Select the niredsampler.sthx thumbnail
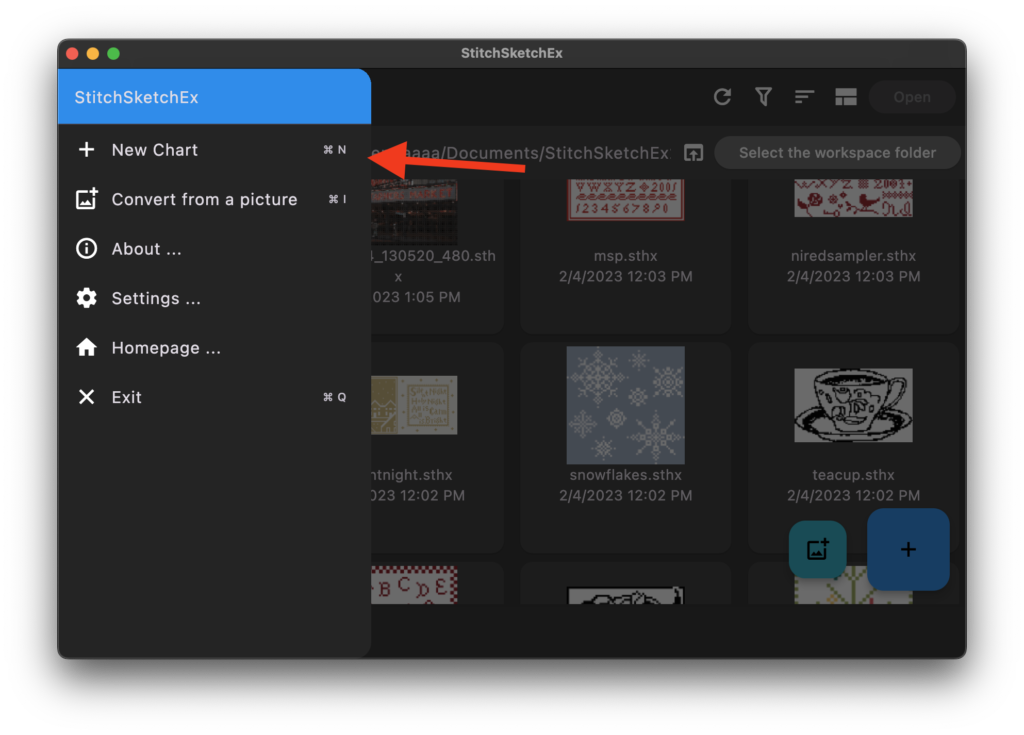Viewport: 1024px width, 735px height. pyautogui.click(x=853, y=199)
